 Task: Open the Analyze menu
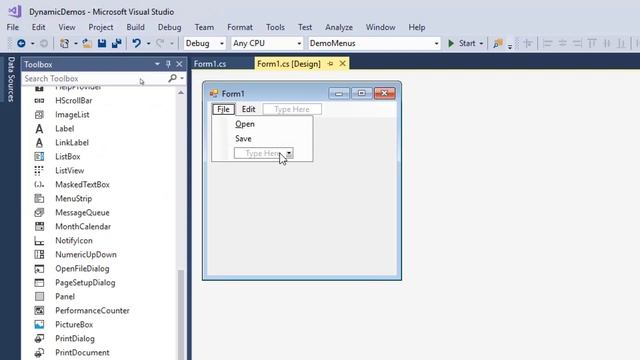pyautogui.click(x=339, y=27)
